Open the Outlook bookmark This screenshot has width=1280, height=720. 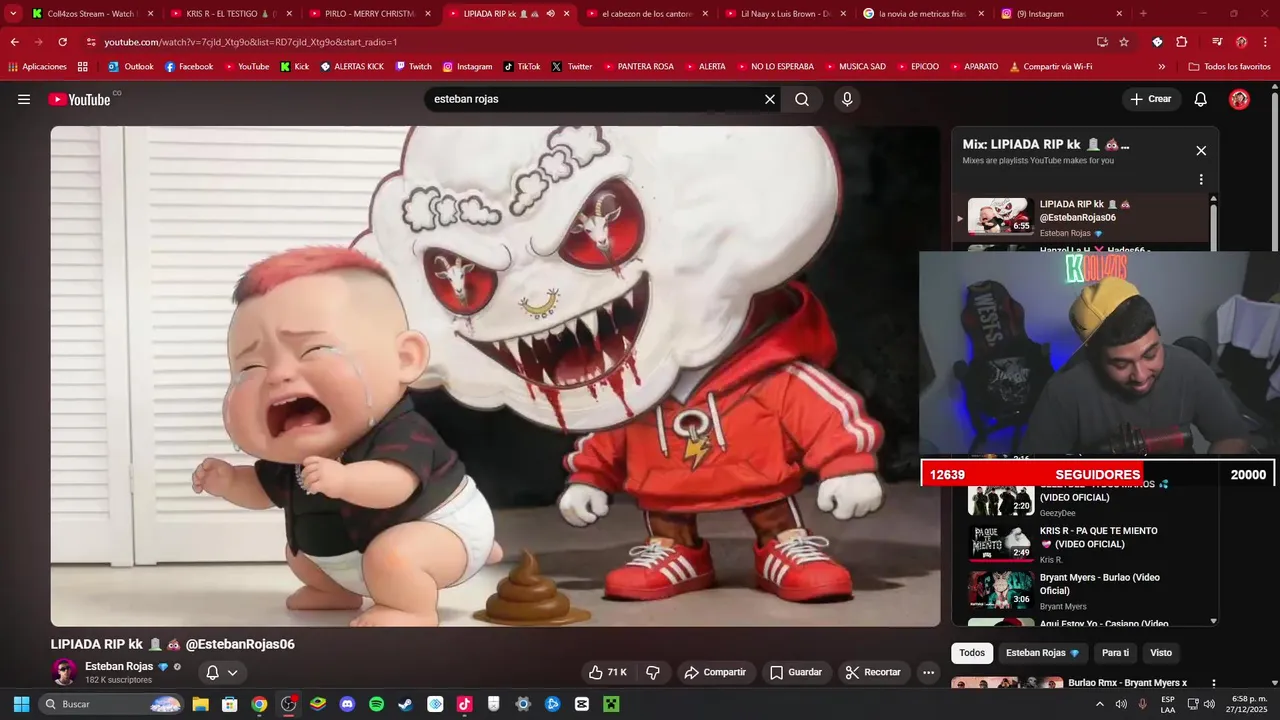click(x=131, y=67)
